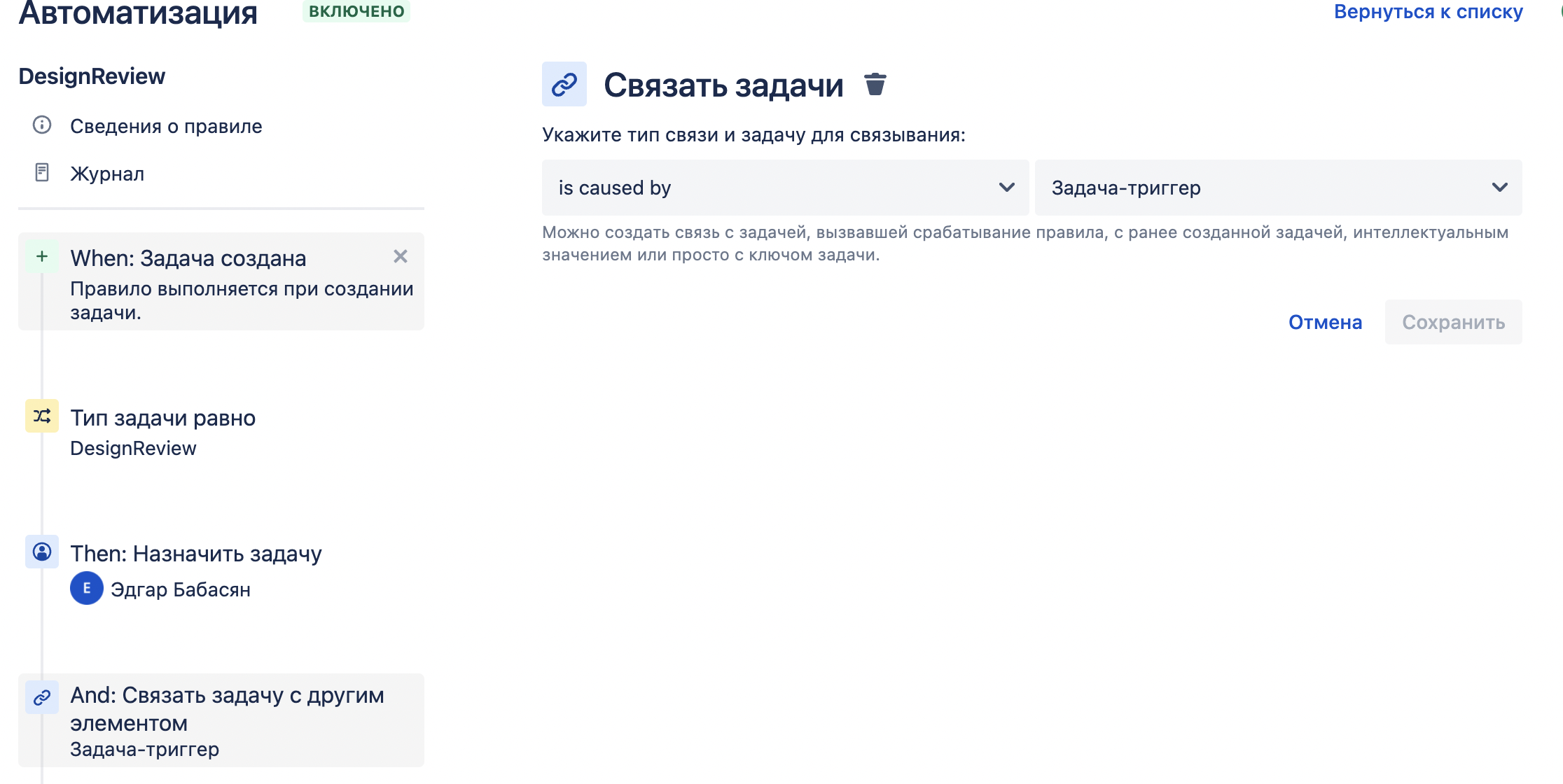Viewport: 1563px width, 784px height.
Task: Click the yellow shuffle condition icon
Action: [42, 416]
